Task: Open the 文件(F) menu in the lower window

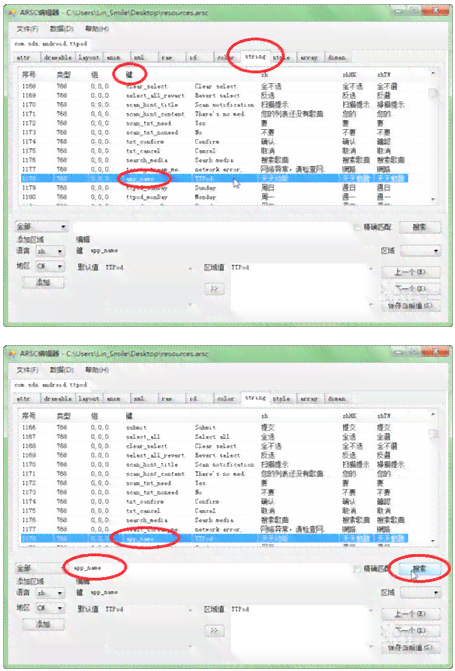Action: pos(27,370)
